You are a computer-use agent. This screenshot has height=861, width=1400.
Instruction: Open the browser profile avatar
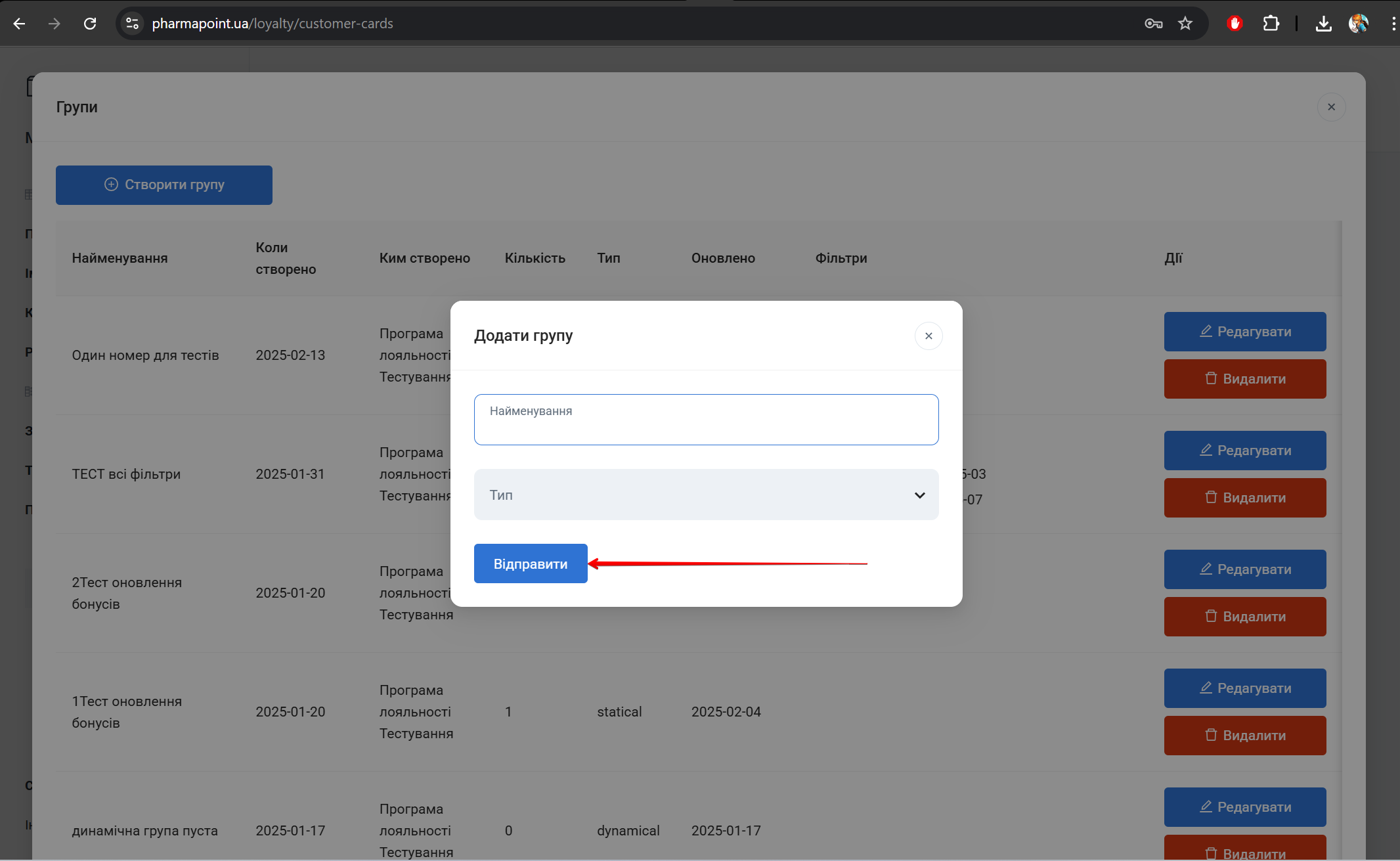coord(1358,24)
